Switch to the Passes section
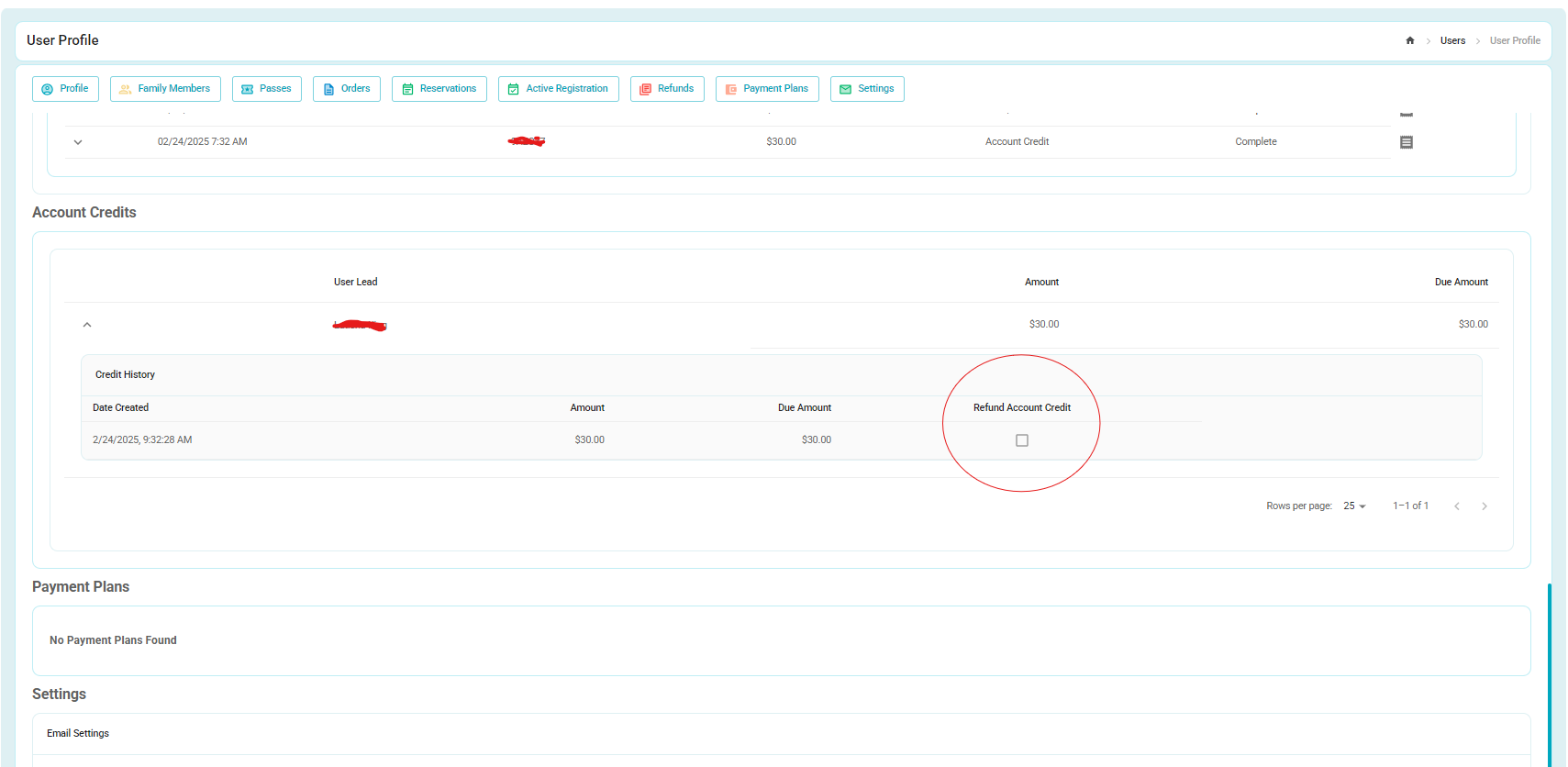 pos(267,89)
